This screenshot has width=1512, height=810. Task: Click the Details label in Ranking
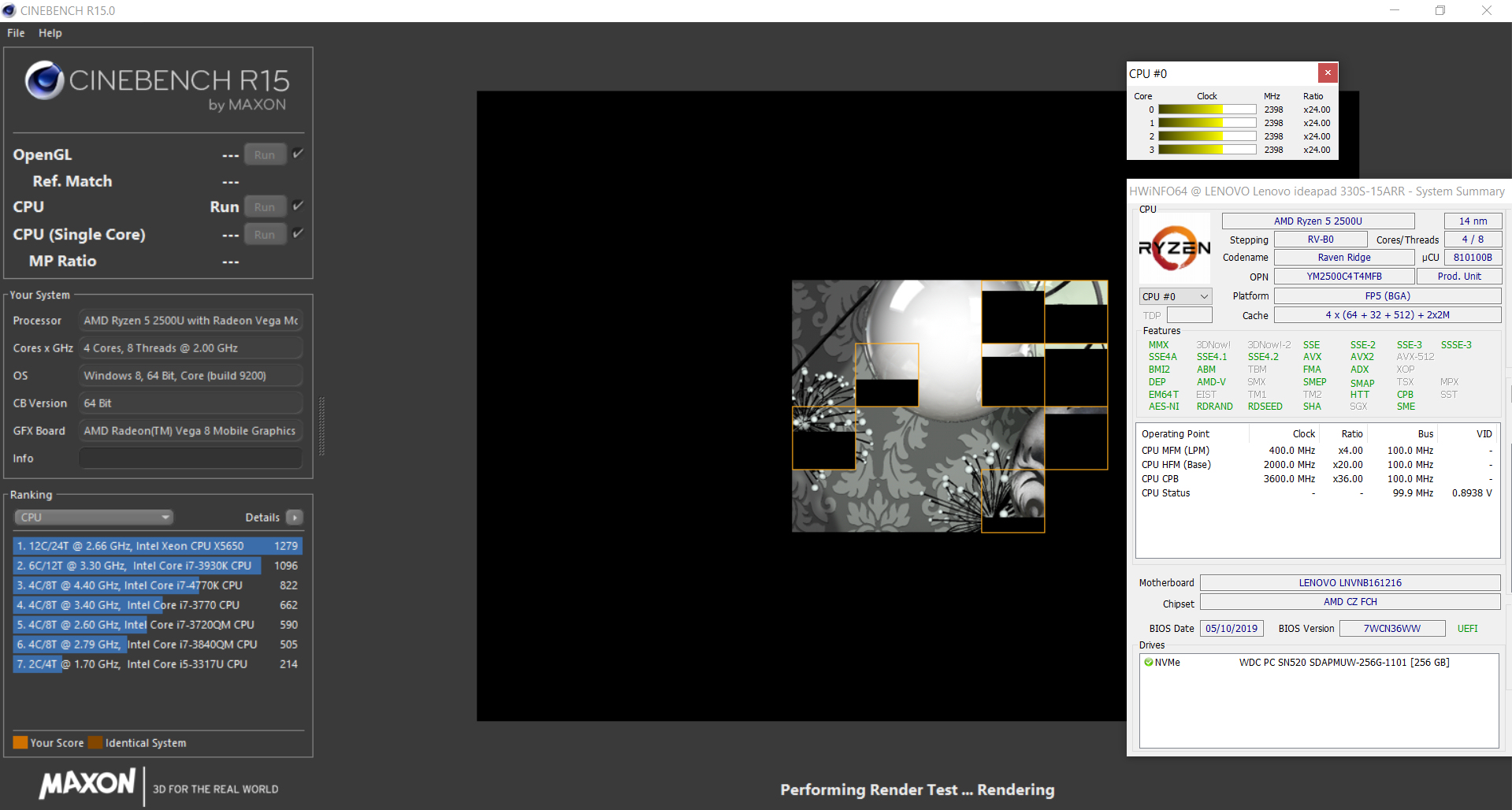tap(262, 518)
